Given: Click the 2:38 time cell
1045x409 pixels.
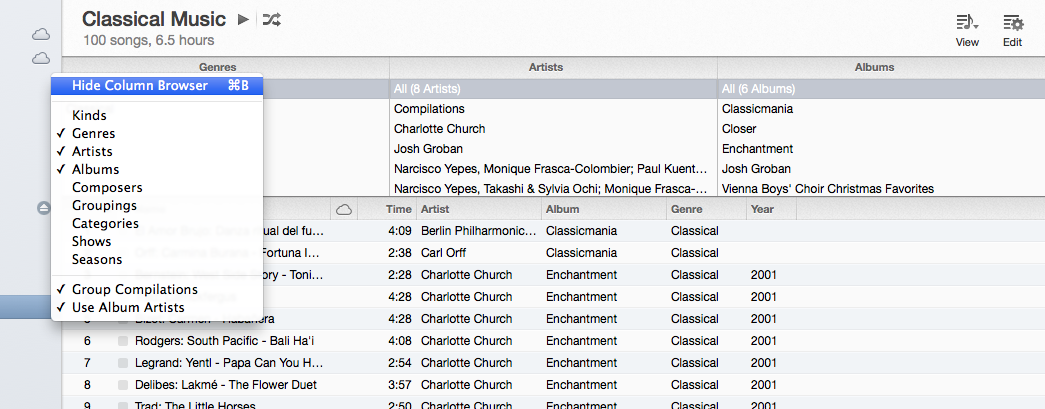Looking at the screenshot, I should 400,253.
